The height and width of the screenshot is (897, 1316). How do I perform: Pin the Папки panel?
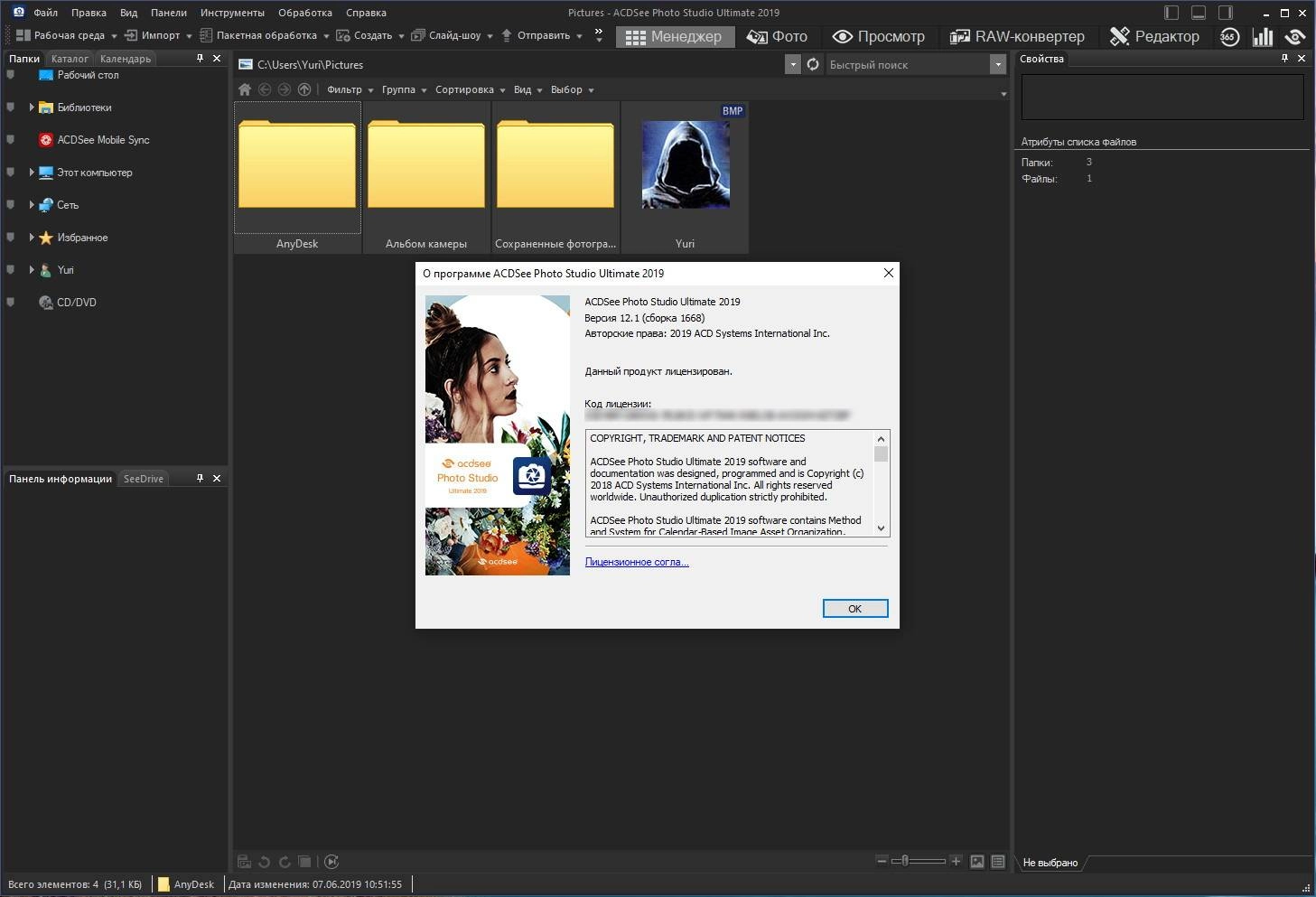[x=201, y=58]
